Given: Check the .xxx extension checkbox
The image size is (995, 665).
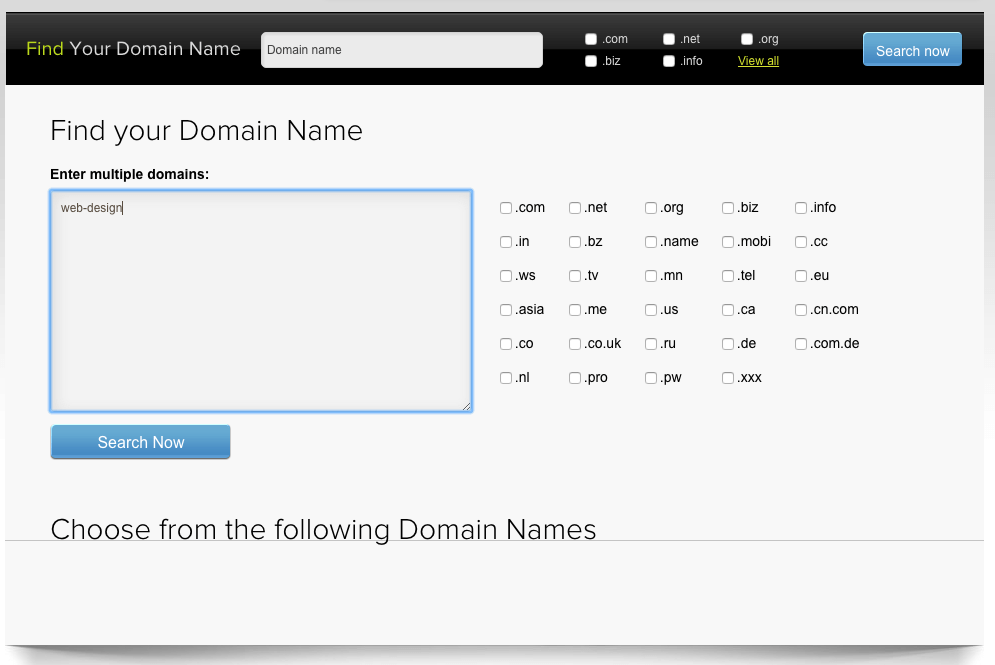Looking at the screenshot, I should click(x=728, y=377).
